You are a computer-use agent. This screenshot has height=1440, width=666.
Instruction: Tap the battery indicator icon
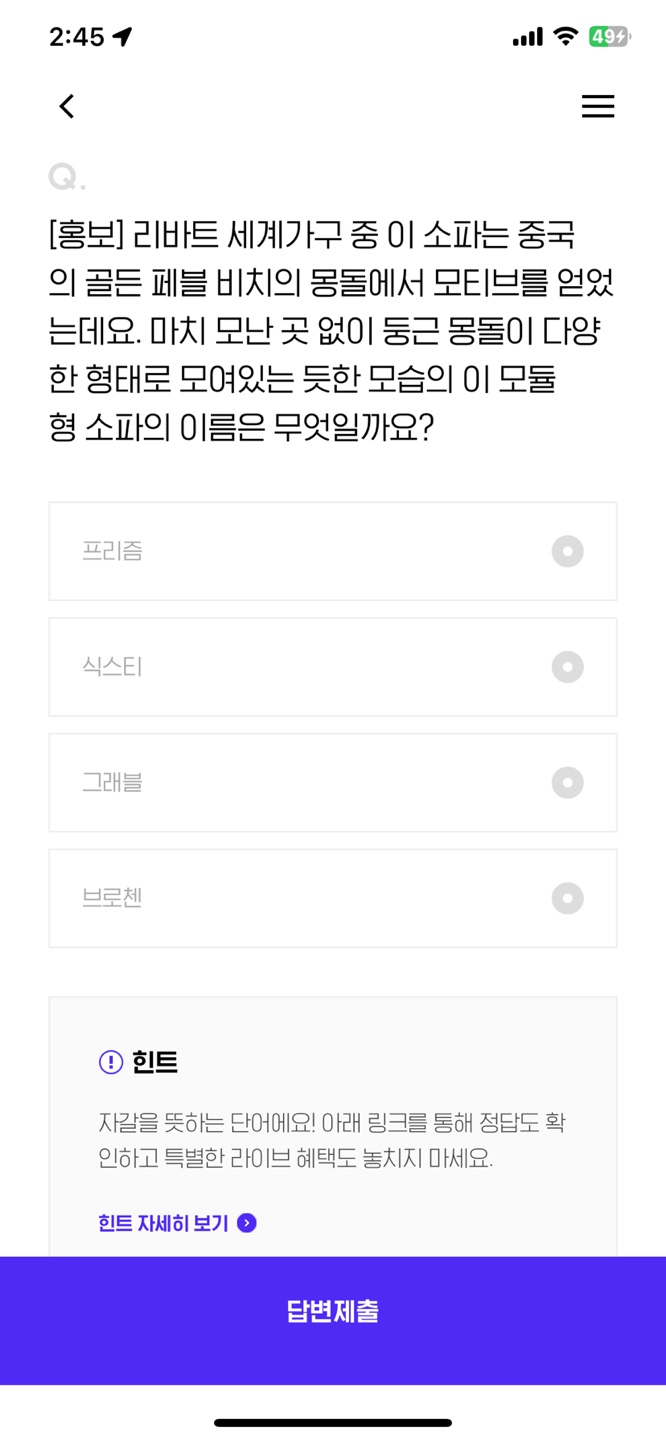click(608, 37)
